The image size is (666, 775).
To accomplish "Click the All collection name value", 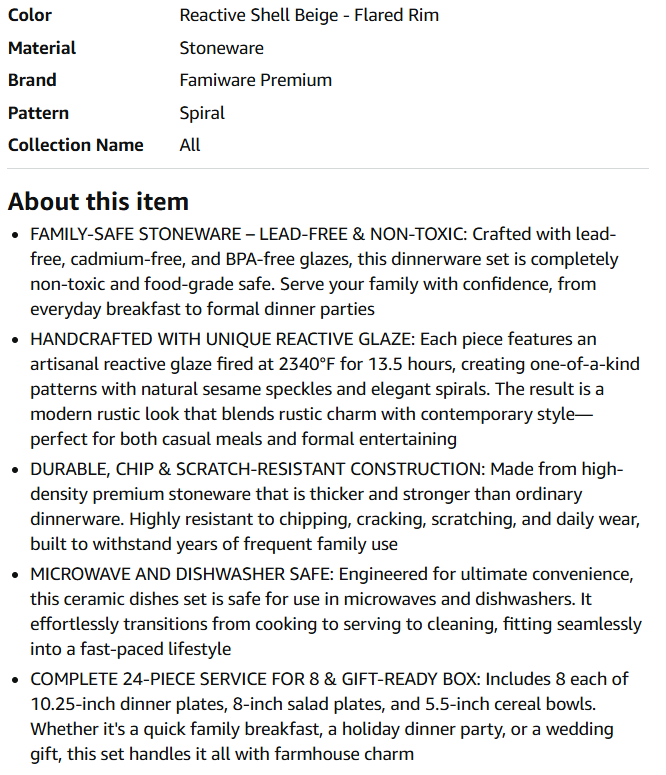I will (x=190, y=145).
